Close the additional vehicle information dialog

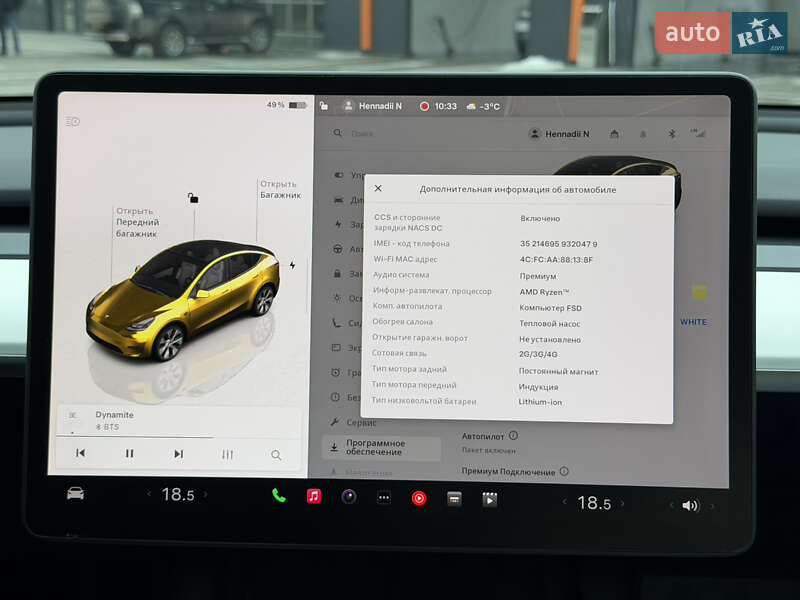(x=378, y=188)
